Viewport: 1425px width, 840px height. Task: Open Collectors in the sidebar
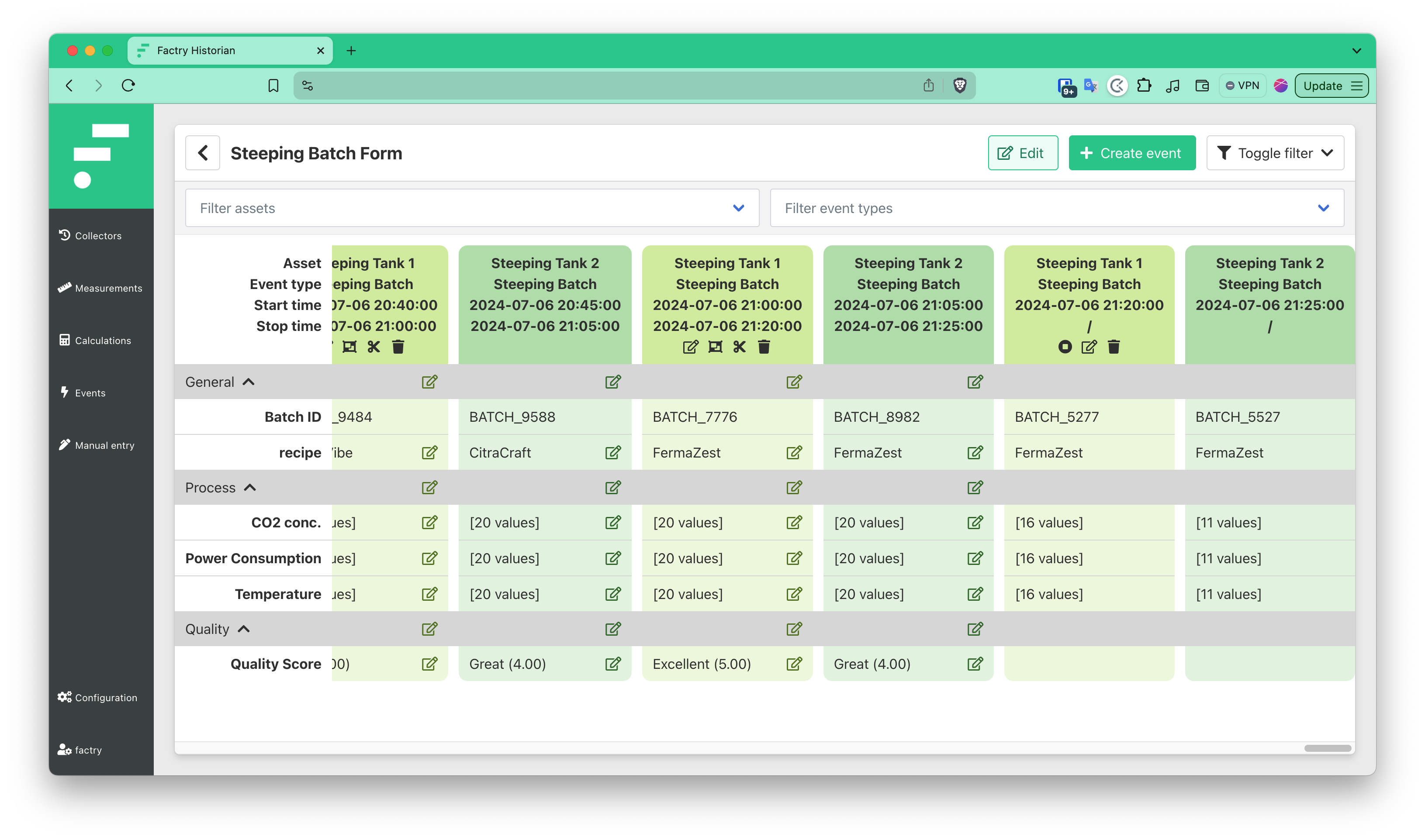point(90,235)
